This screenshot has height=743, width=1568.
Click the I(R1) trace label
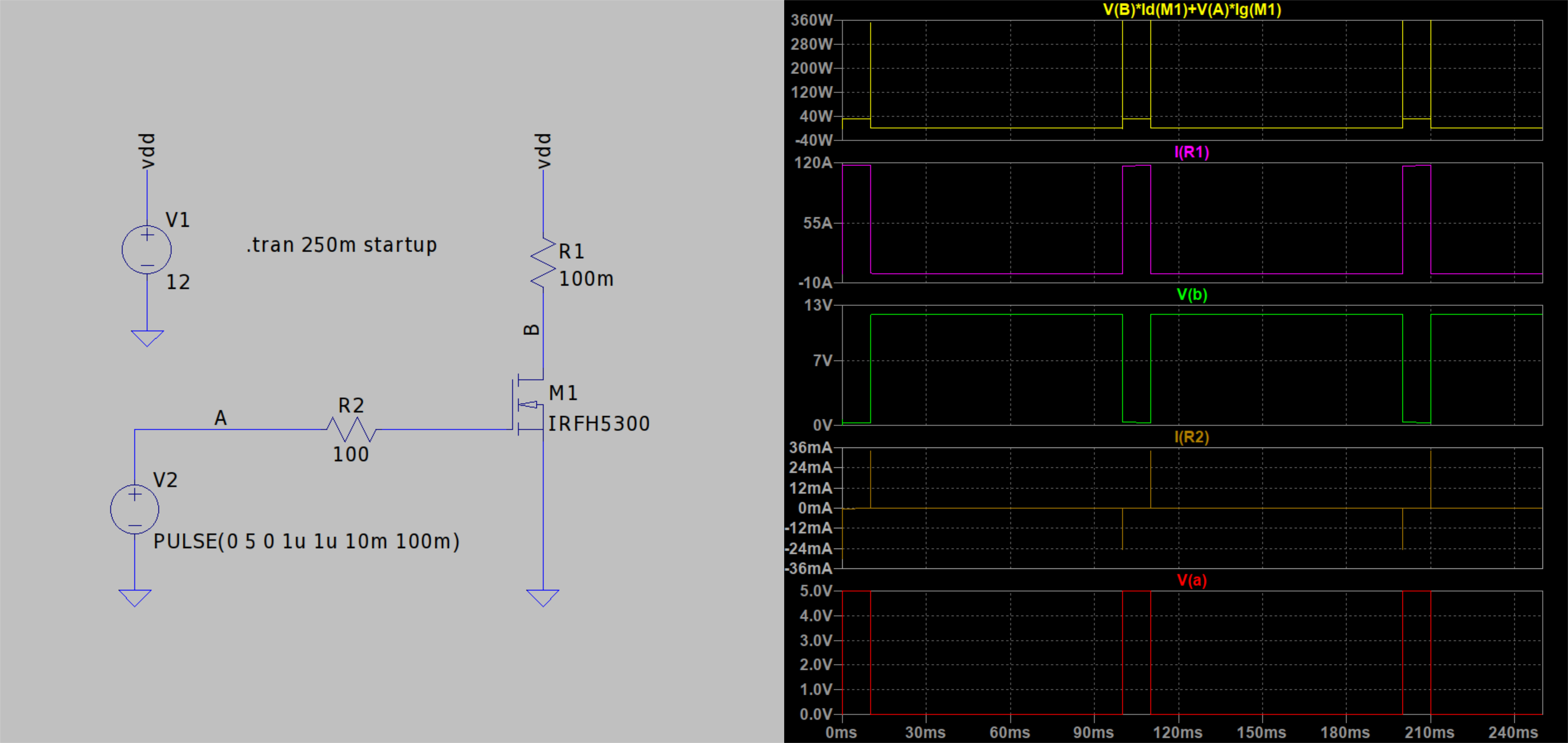click(1192, 152)
